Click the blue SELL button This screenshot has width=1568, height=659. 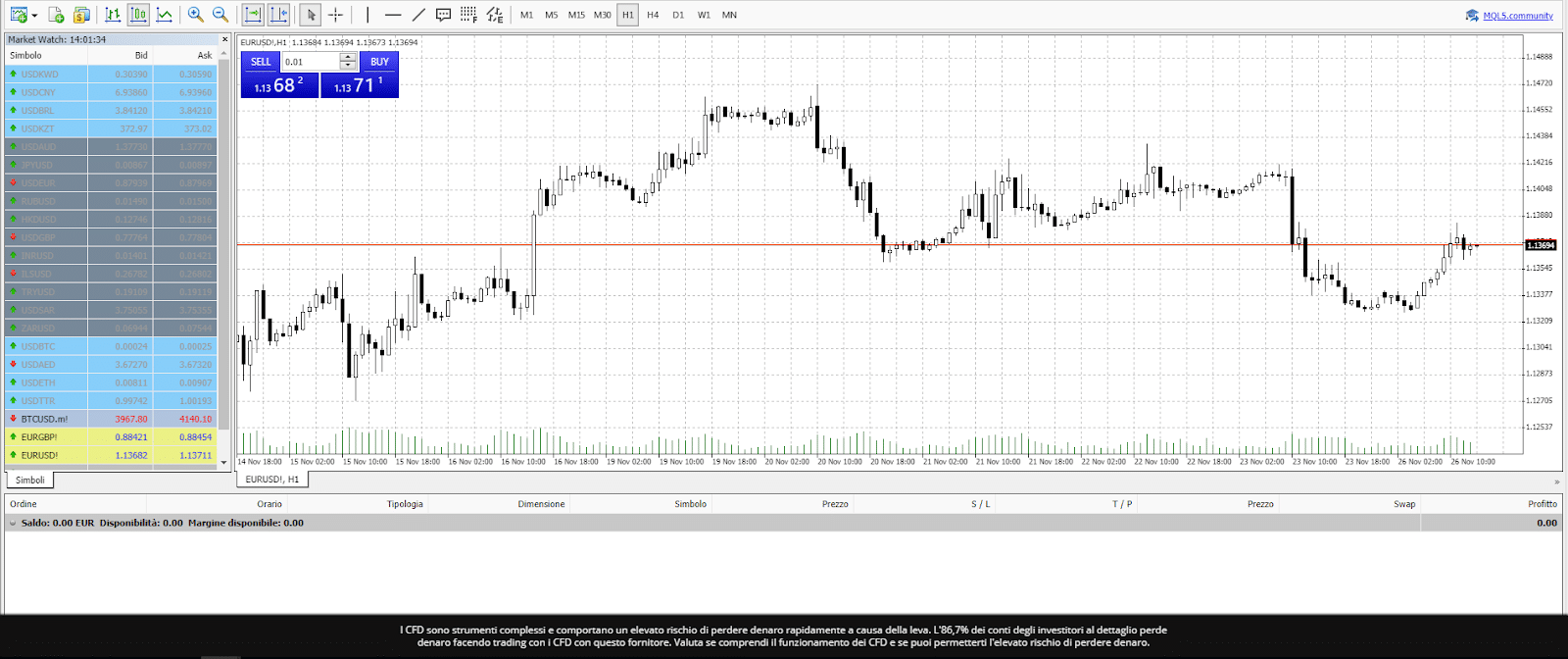[x=261, y=62]
